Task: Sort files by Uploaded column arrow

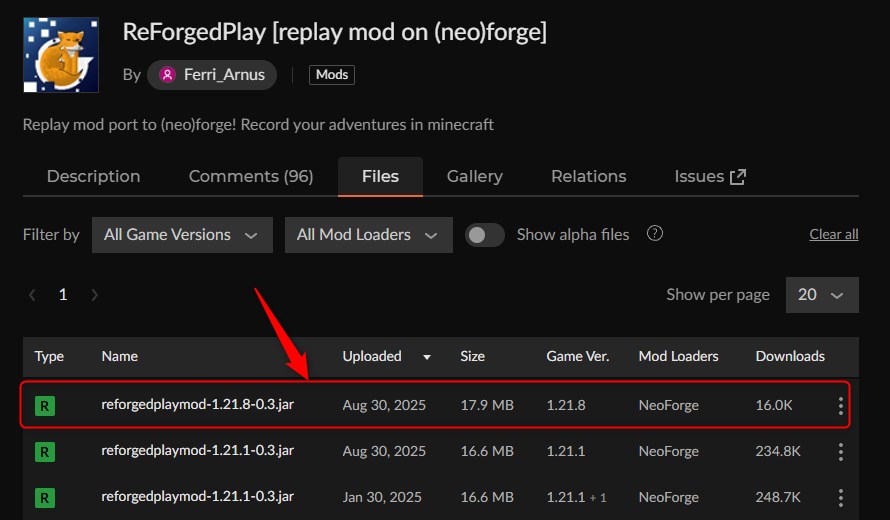Action: pyautogui.click(x=428, y=357)
